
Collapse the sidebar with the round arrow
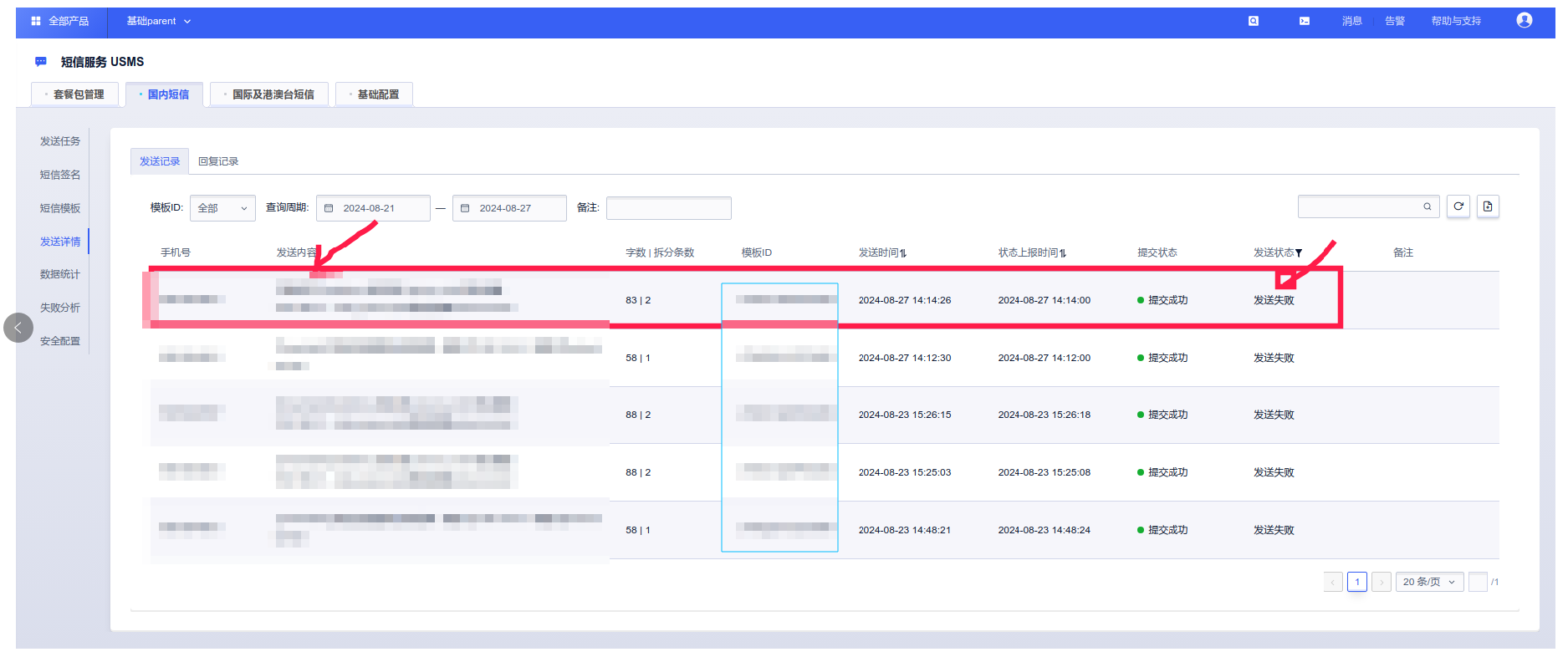click(18, 328)
